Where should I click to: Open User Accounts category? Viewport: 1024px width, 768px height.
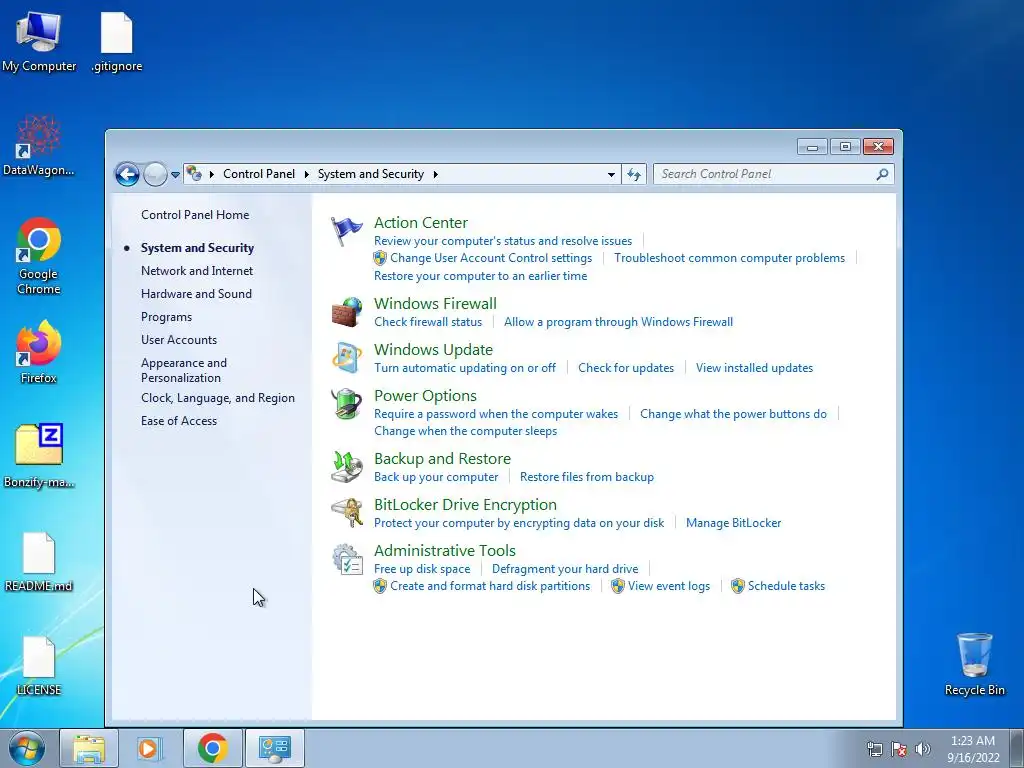(179, 340)
